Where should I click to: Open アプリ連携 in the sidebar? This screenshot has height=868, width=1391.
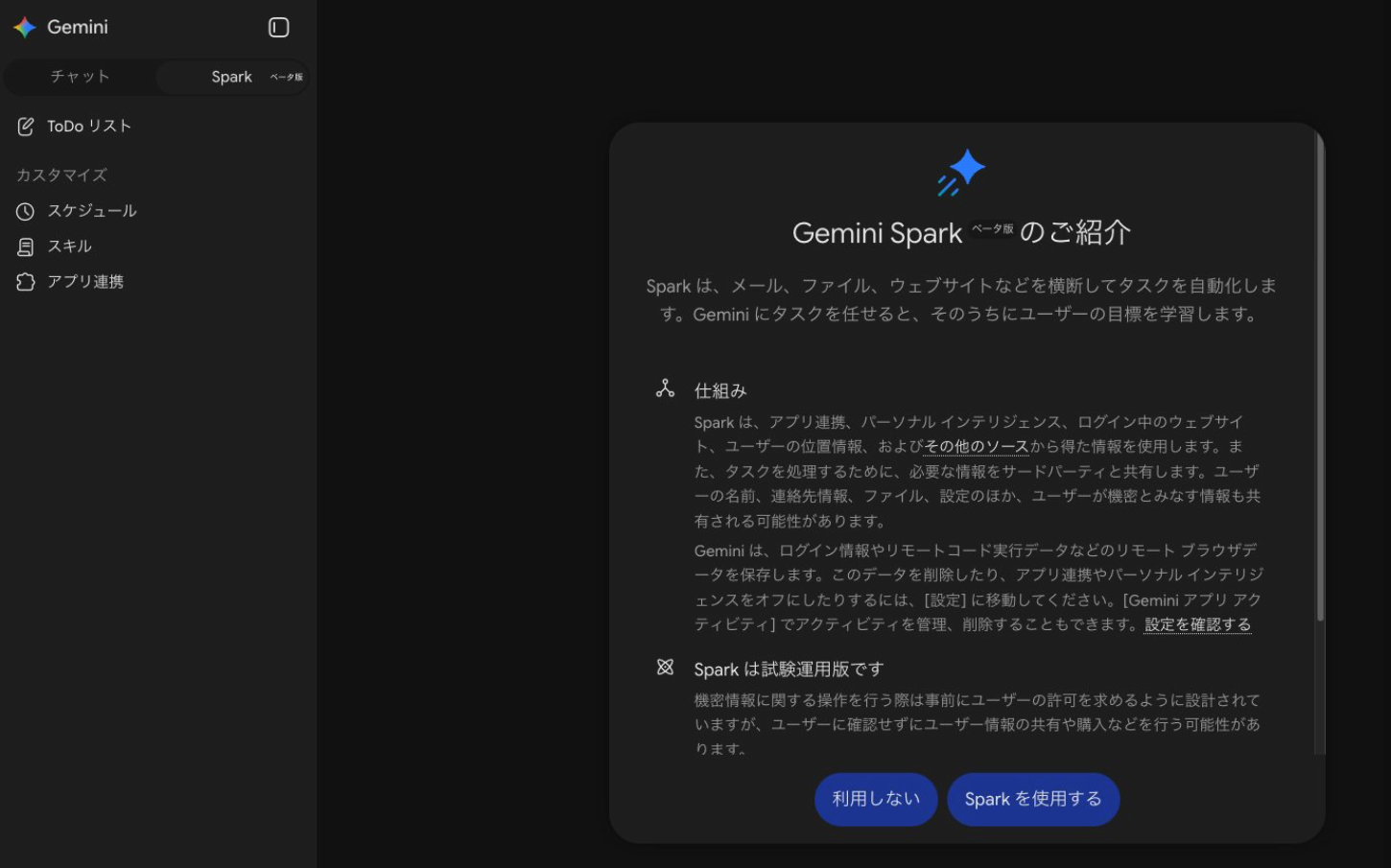pos(70,282)
